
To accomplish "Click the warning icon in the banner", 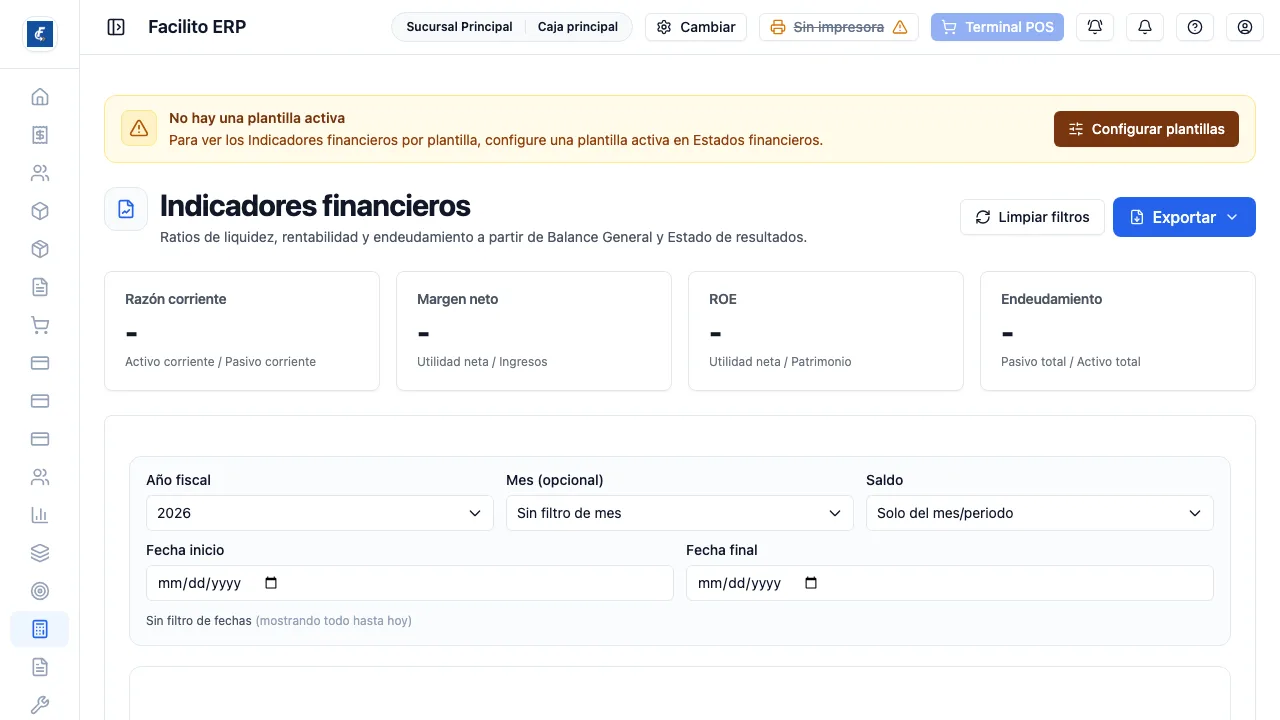I will point(139,128).
